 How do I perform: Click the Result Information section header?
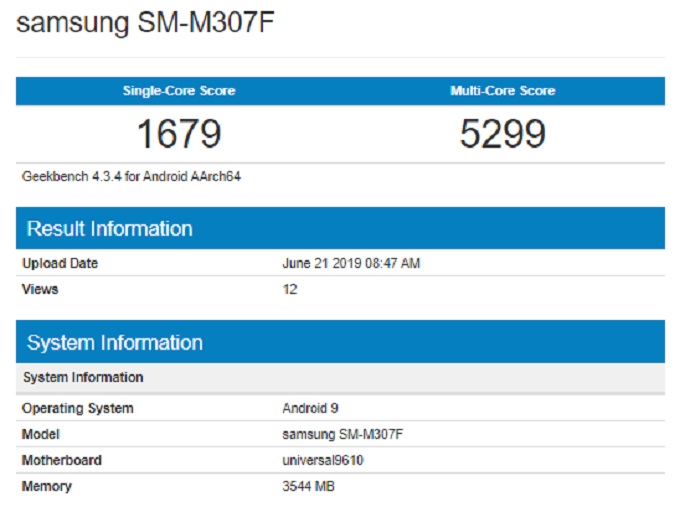click(x=110, y=229)
